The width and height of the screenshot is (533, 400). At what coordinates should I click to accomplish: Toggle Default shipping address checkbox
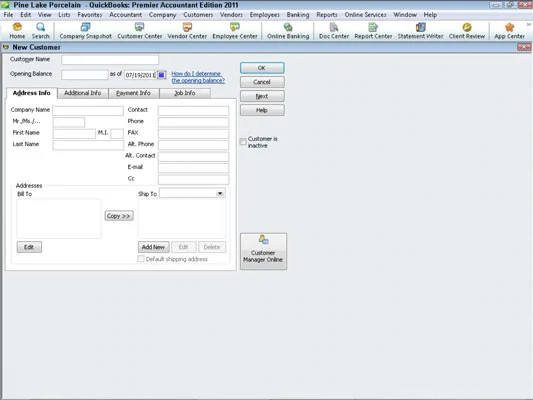(141, 259)
